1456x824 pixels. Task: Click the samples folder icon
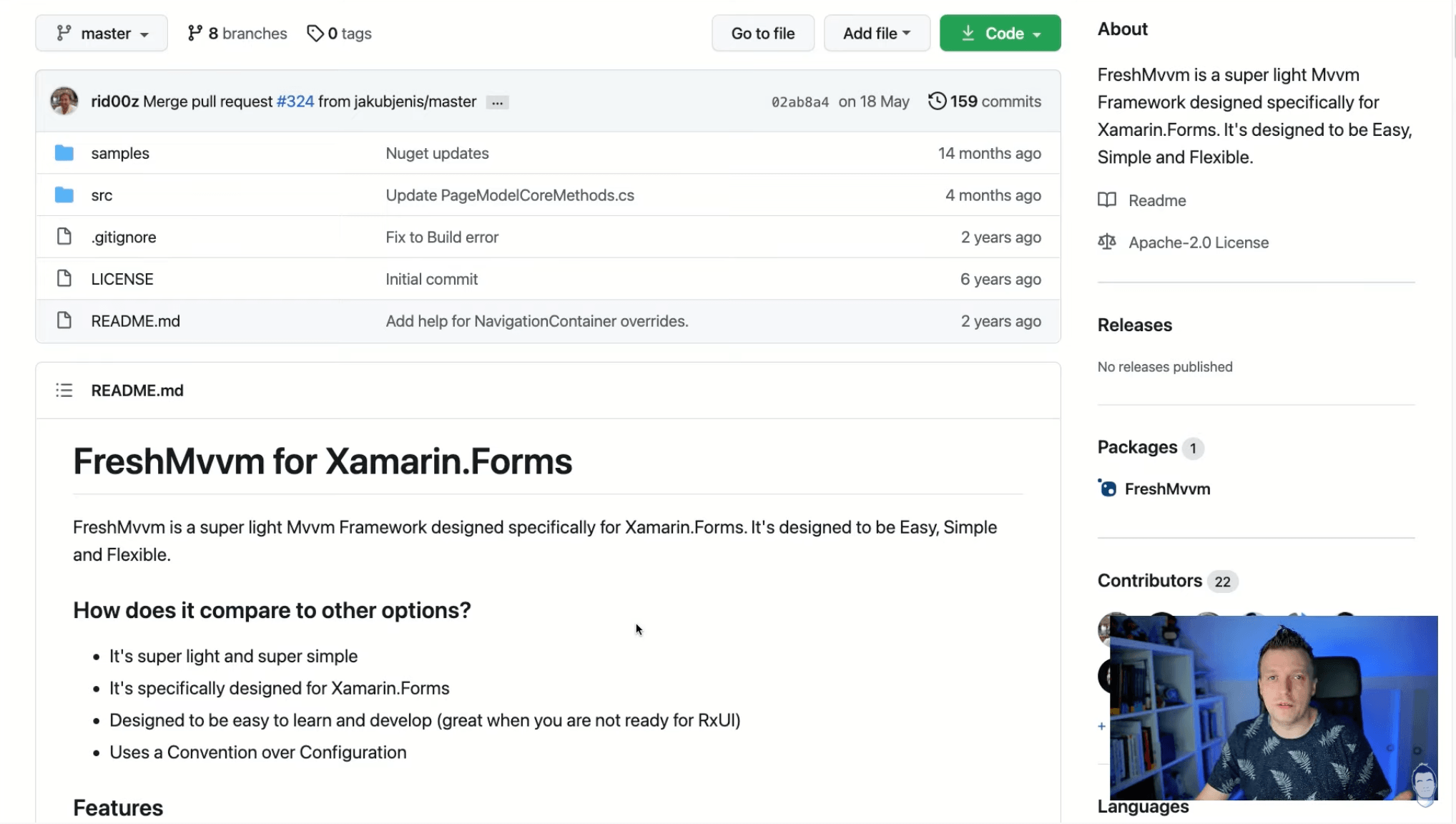point(64,153)
